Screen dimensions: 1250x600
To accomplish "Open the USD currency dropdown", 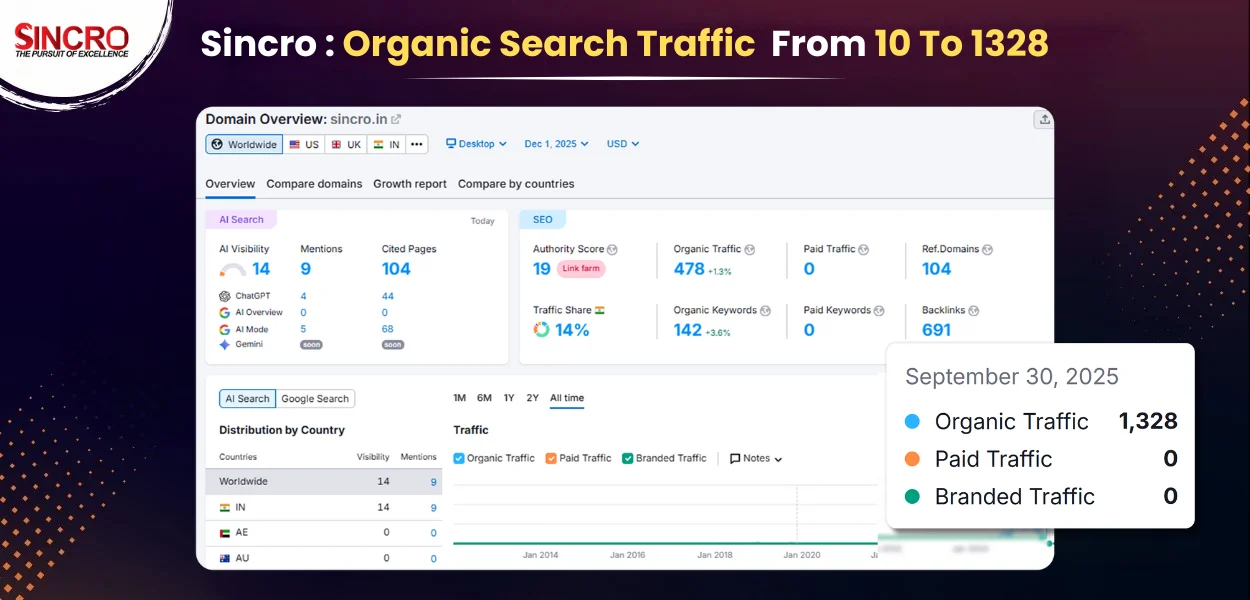I will pyautogui.click(x=622, y=144).
